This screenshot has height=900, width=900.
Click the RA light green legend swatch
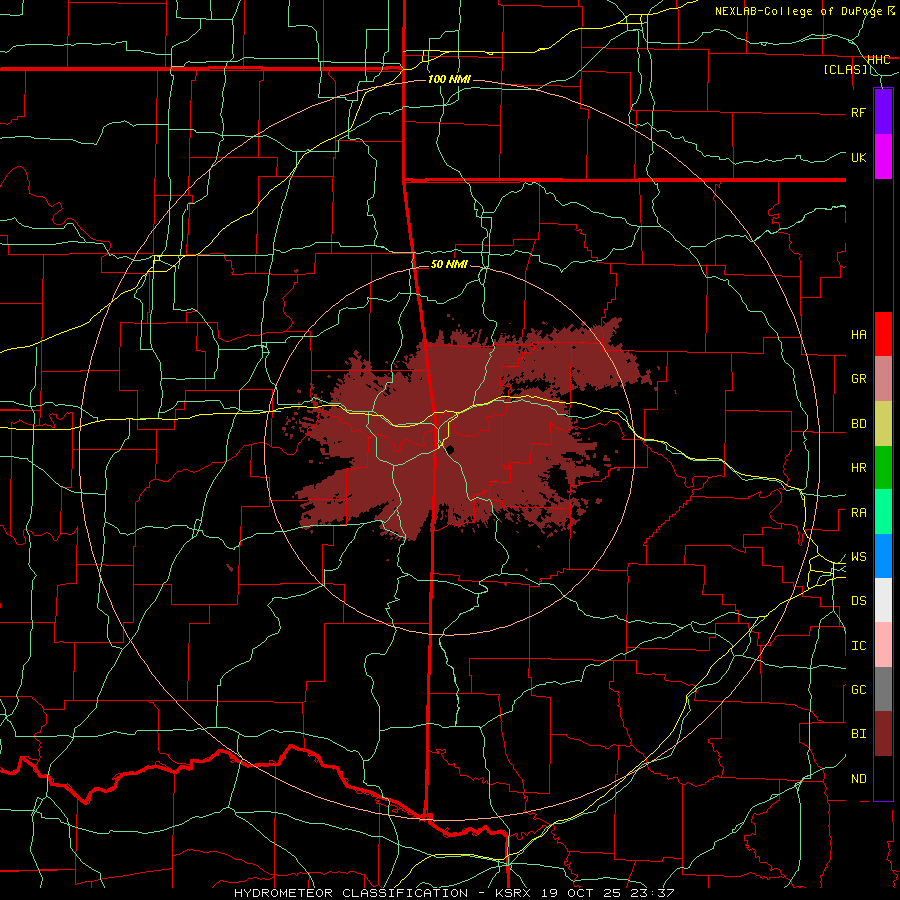click(x=883, y=512)
